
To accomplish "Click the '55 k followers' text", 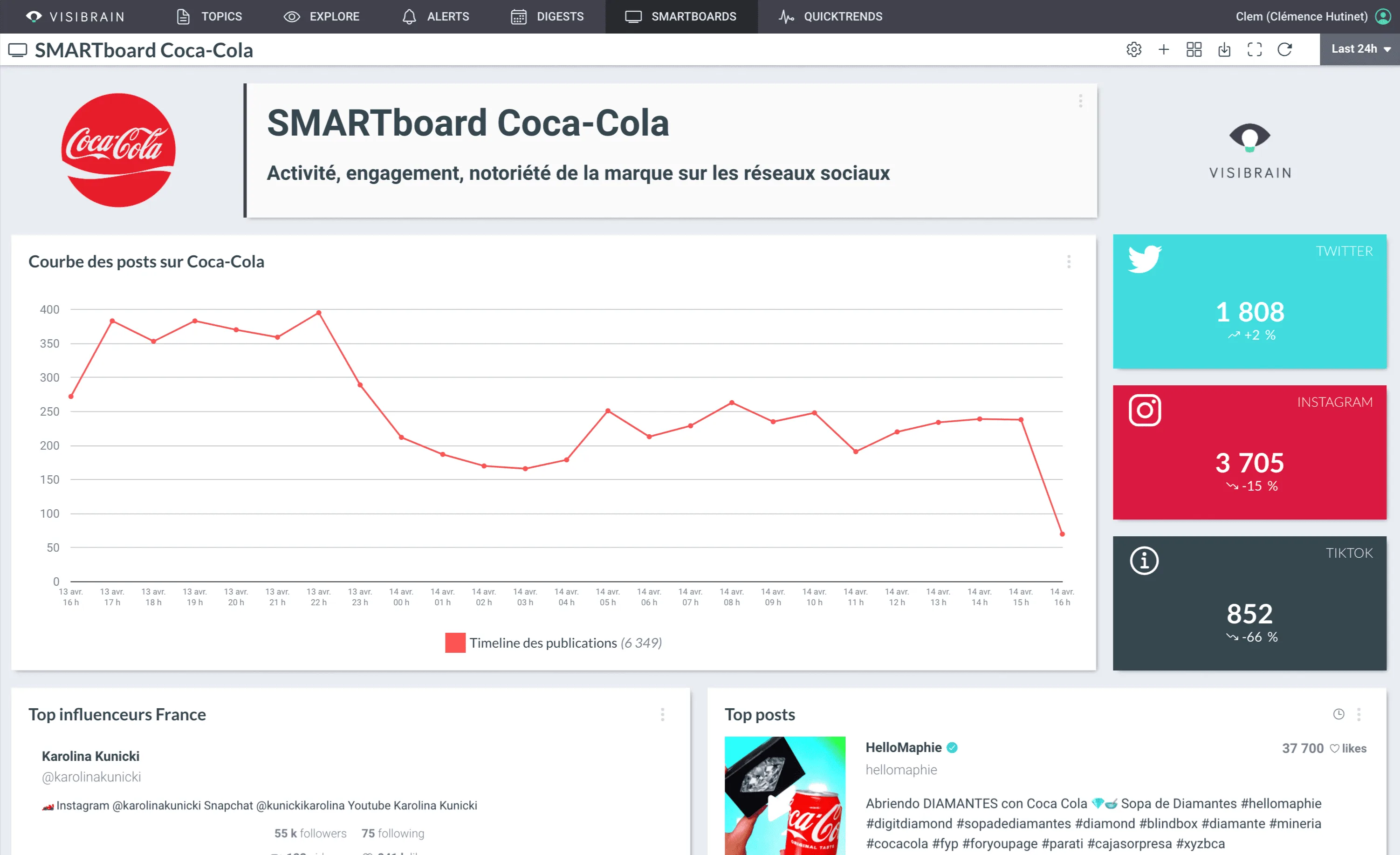I will click(x=310, y=834).
